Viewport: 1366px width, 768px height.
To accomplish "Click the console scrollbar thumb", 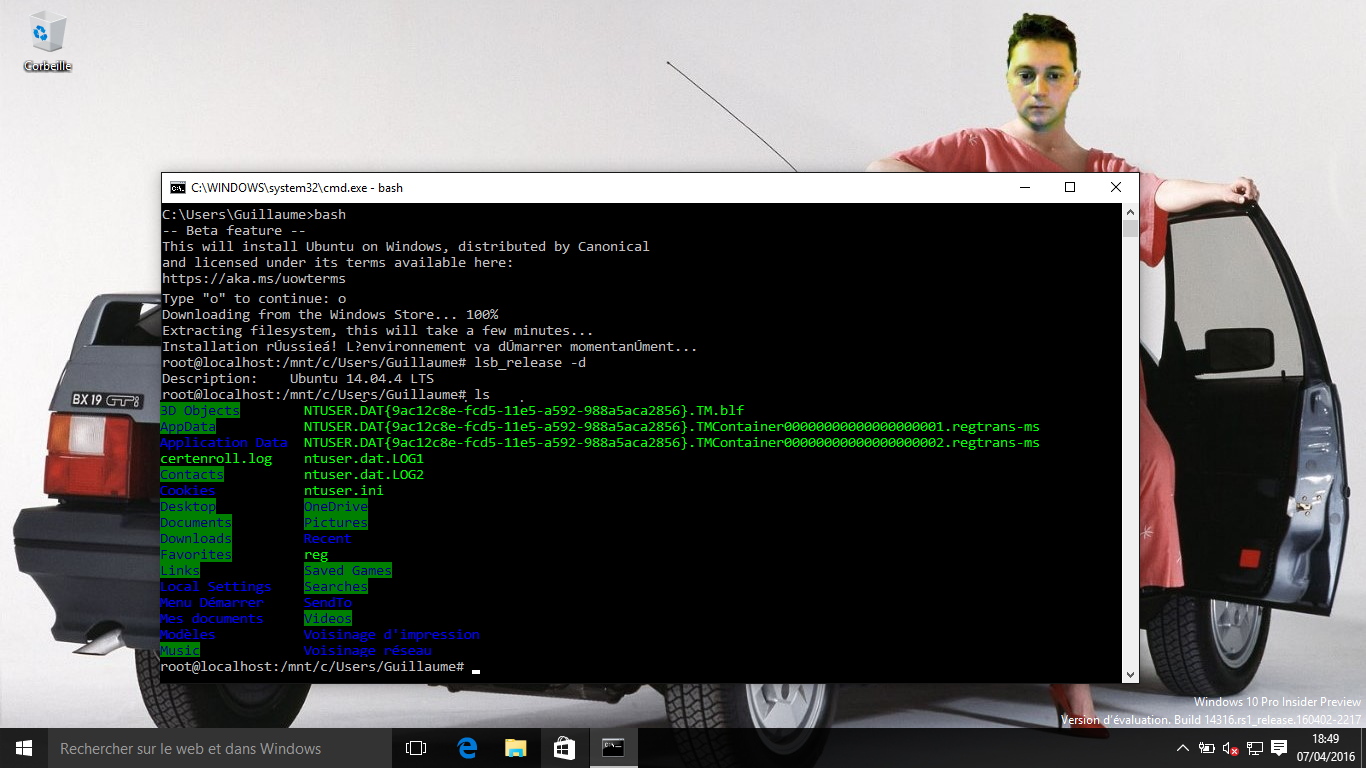I will pos(1130,228).
